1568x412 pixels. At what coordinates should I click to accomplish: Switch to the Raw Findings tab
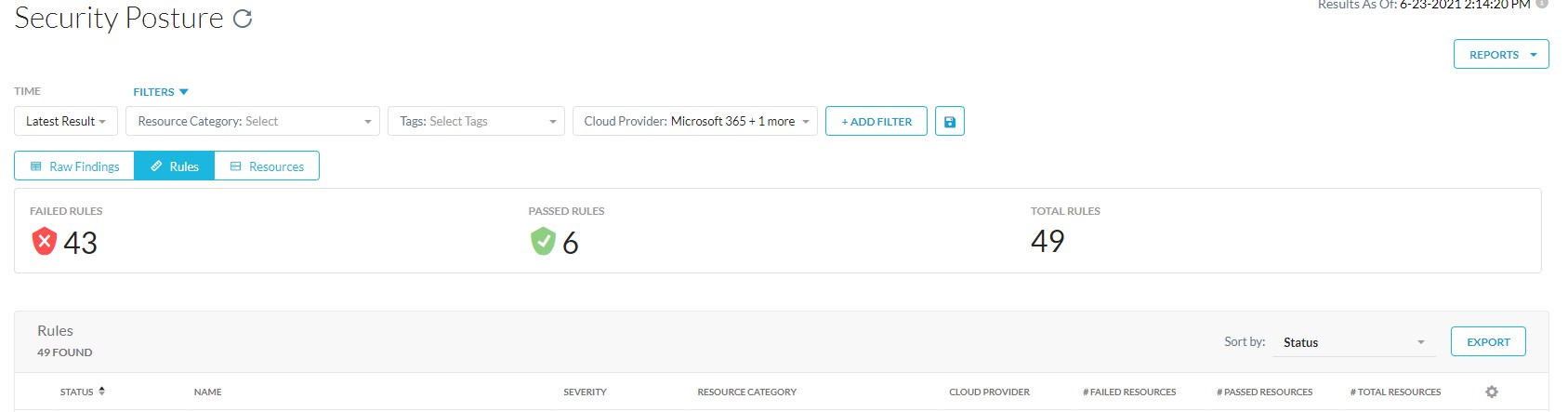(75, 166)
